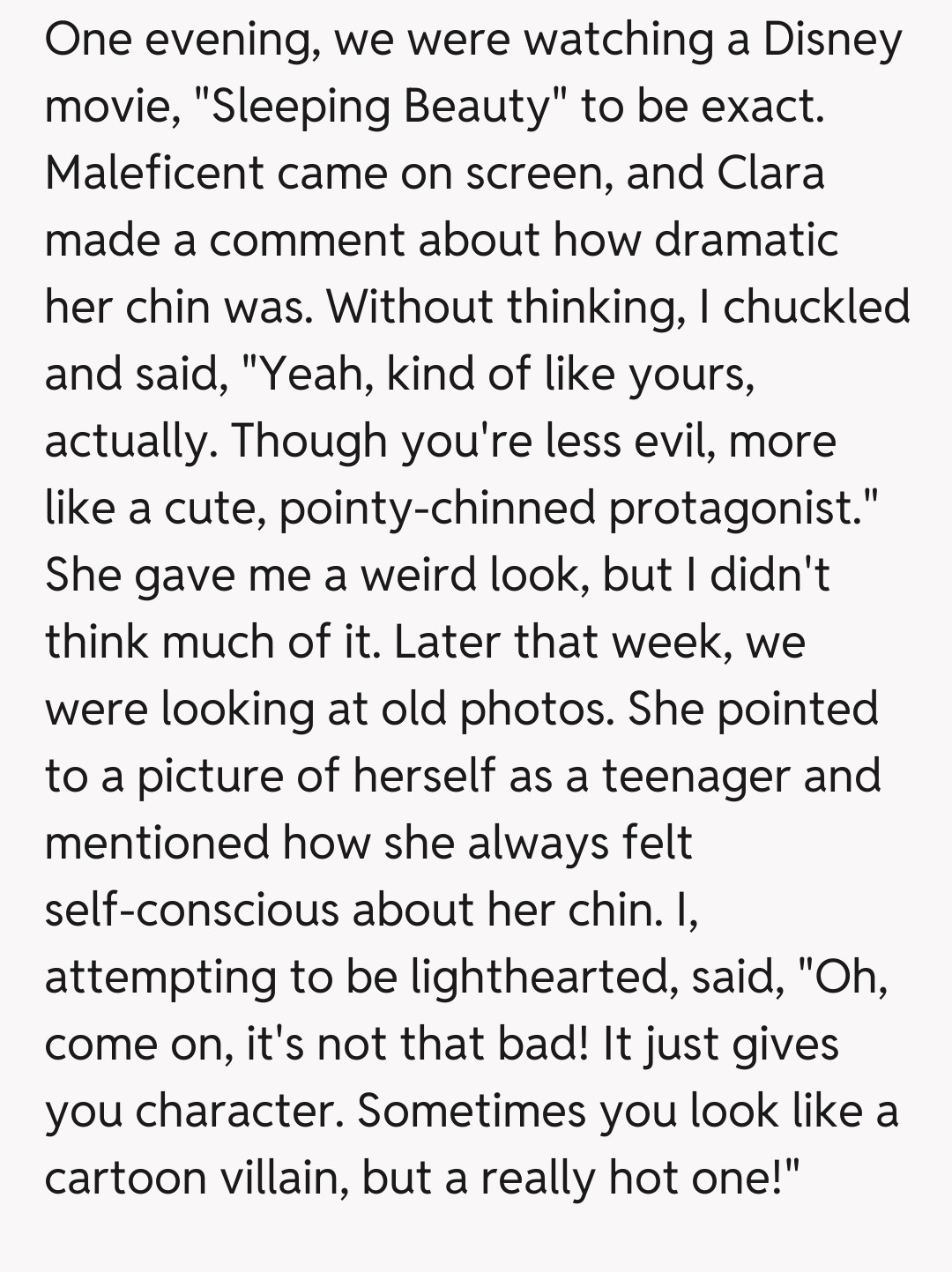Click the name "Clara"

771,172
